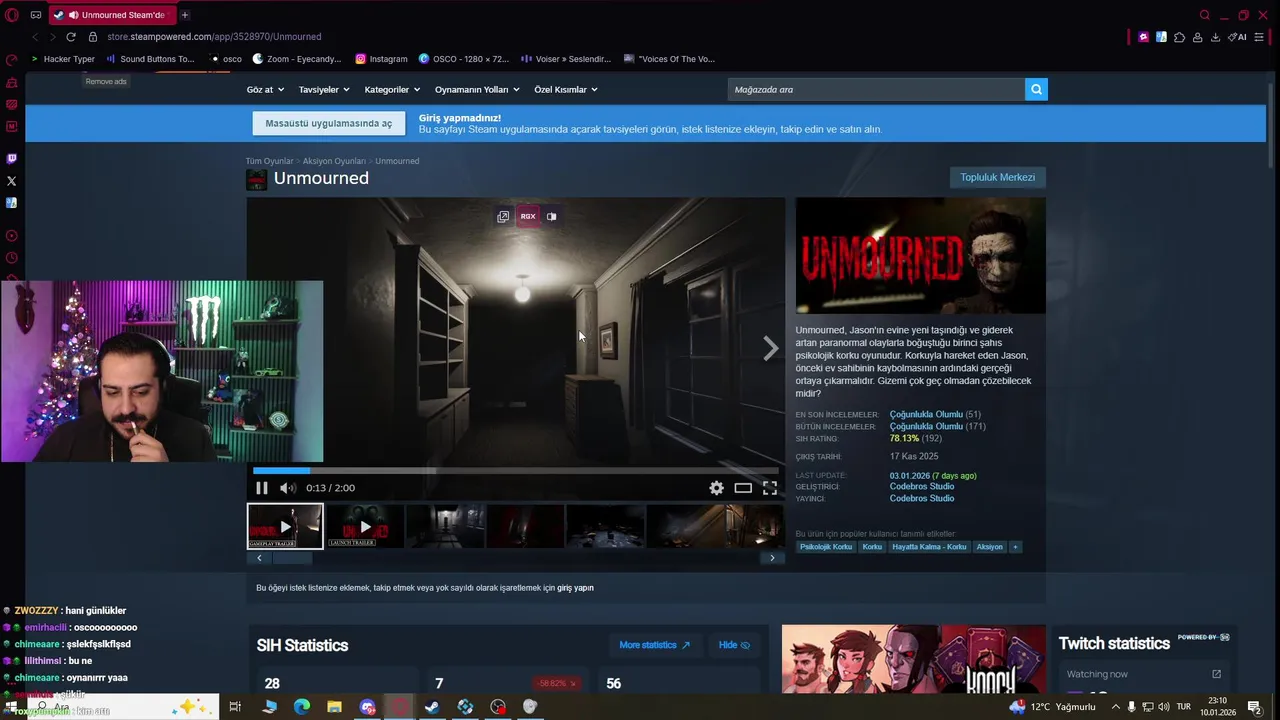Open the 'Topluluk Merkezi' button
Image resolution: width=1280 pixels, height=720 pixels.
pos(997,177)
